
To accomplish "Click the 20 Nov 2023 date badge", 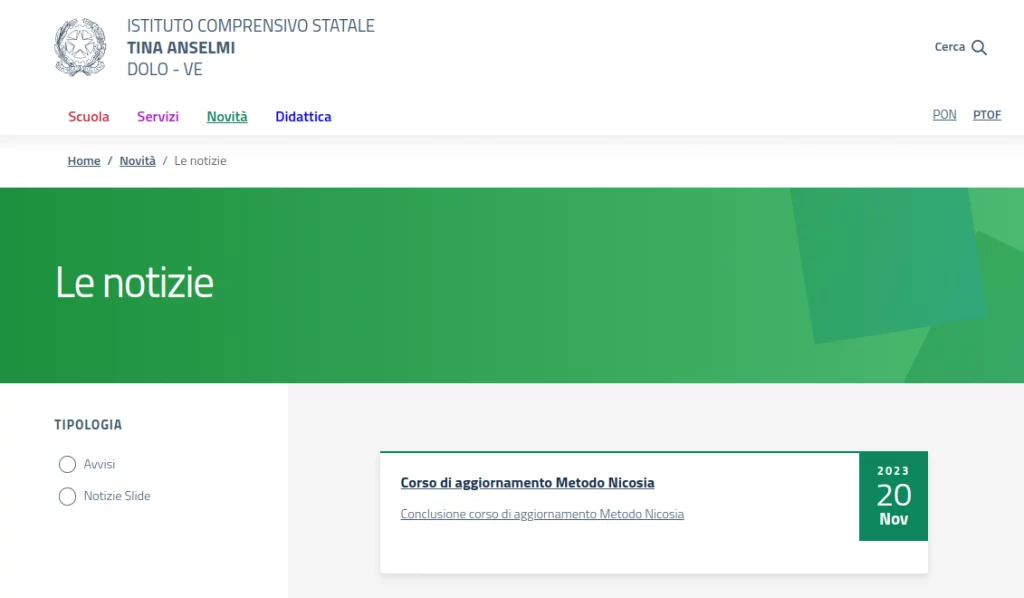I will [x=893, y=496].
